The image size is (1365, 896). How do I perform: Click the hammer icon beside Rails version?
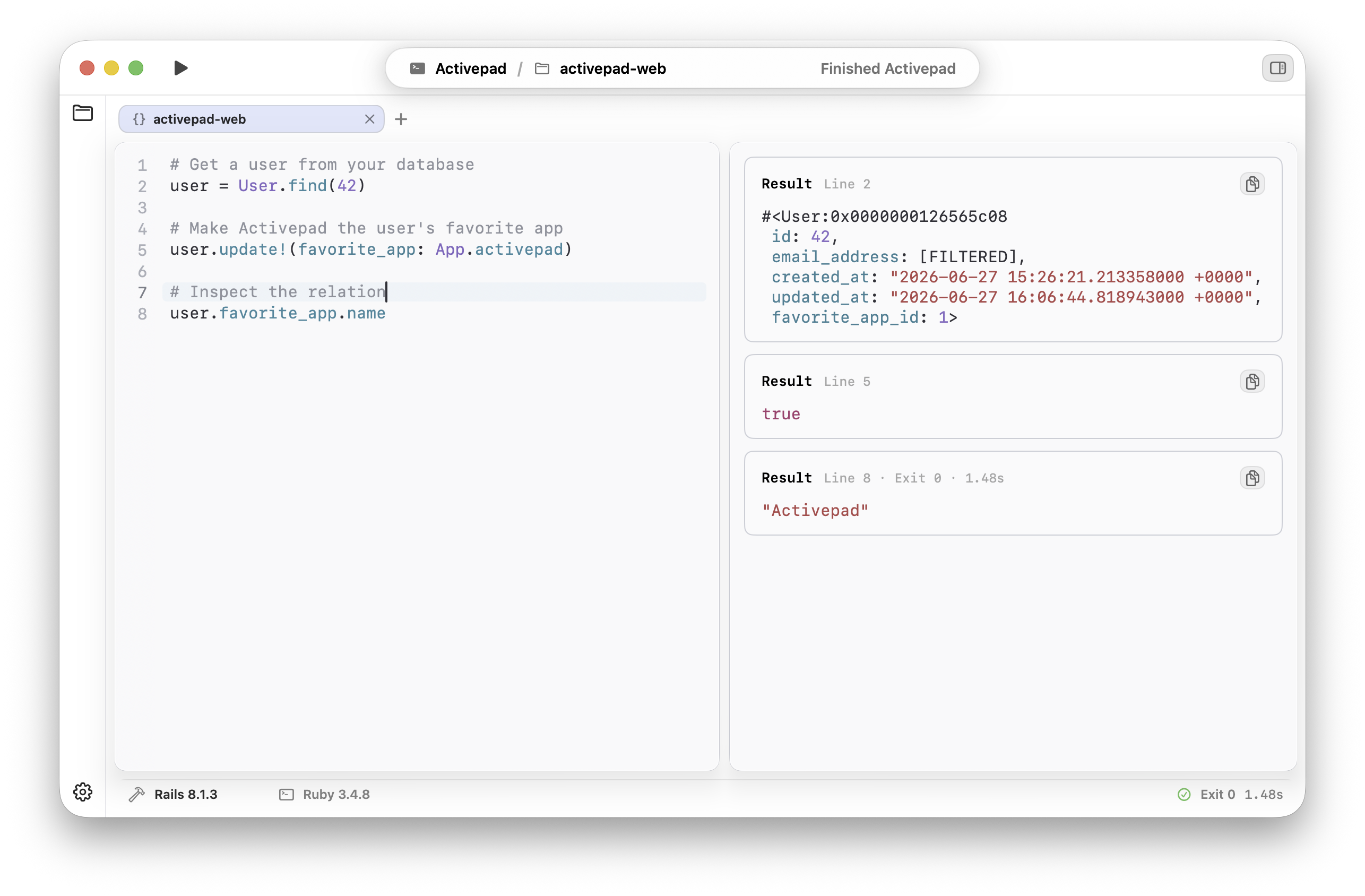[136, 794]
